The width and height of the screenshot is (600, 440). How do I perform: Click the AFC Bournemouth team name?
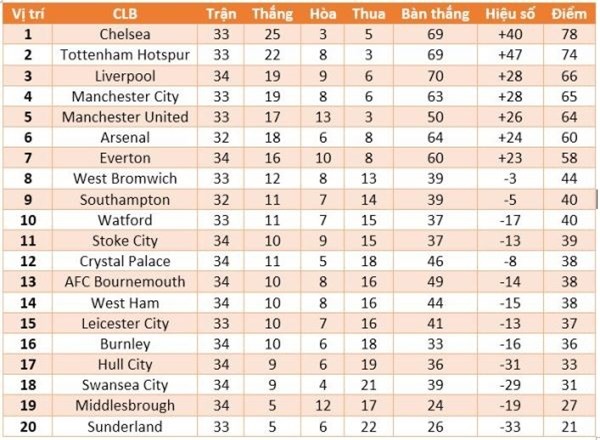(126, 281)
